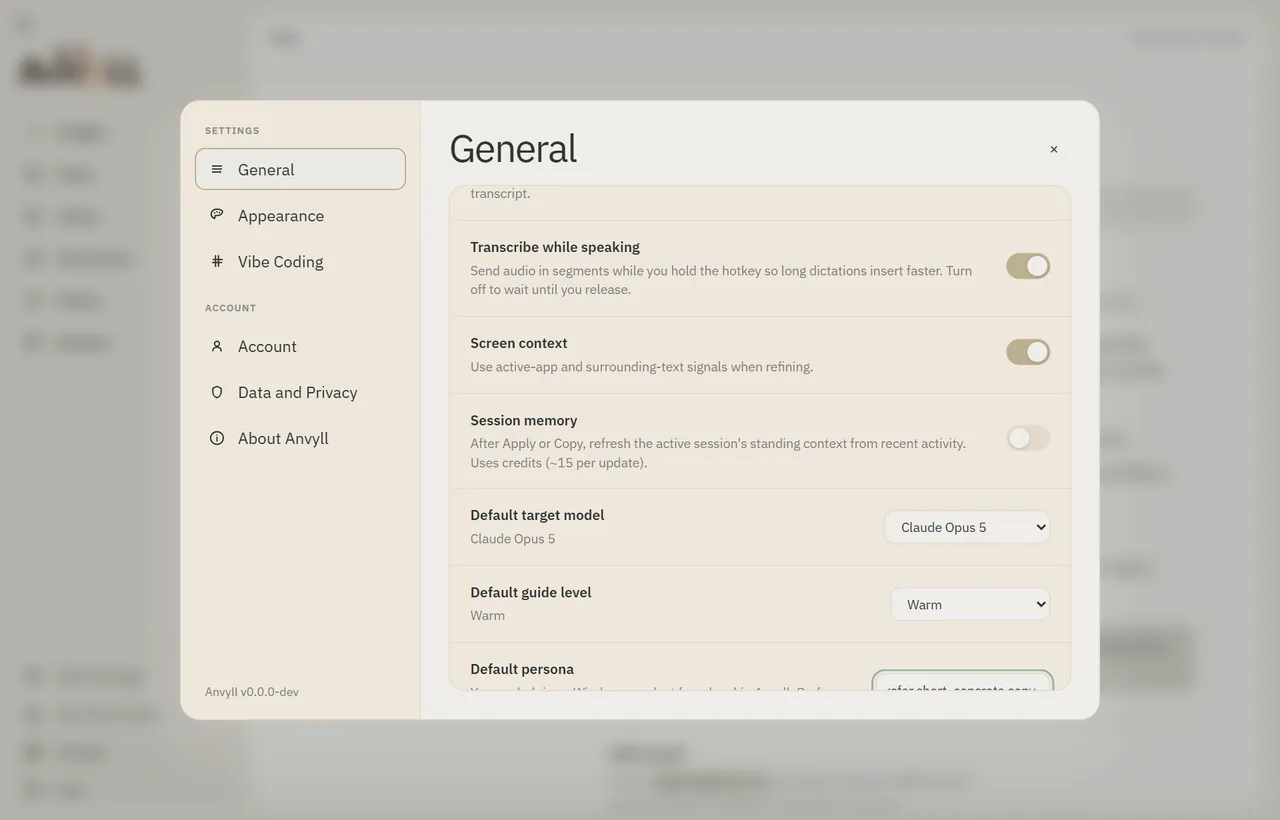Turn off Screen context toggle

tap(1028, 352)
